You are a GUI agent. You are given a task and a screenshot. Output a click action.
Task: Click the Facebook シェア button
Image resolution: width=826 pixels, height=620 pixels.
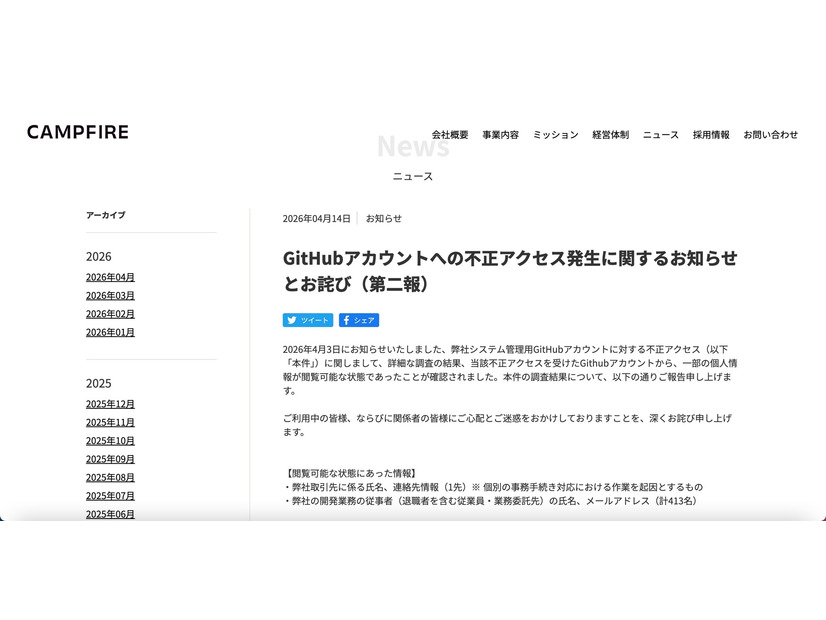click(359, 320)
